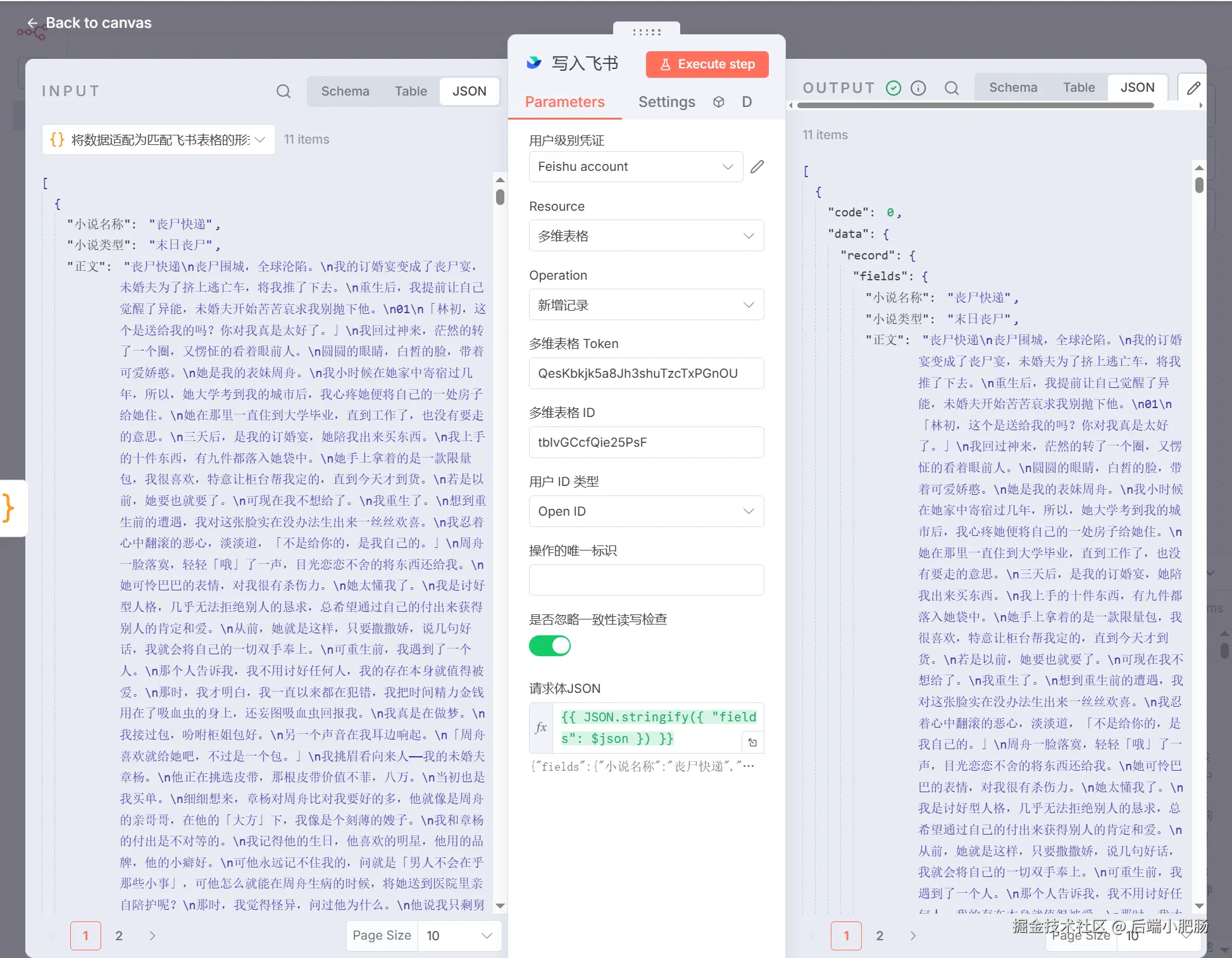Click the Execute step button
Image resolution: width=1232 pixels, height=958 pixels.
click(707, 64)
